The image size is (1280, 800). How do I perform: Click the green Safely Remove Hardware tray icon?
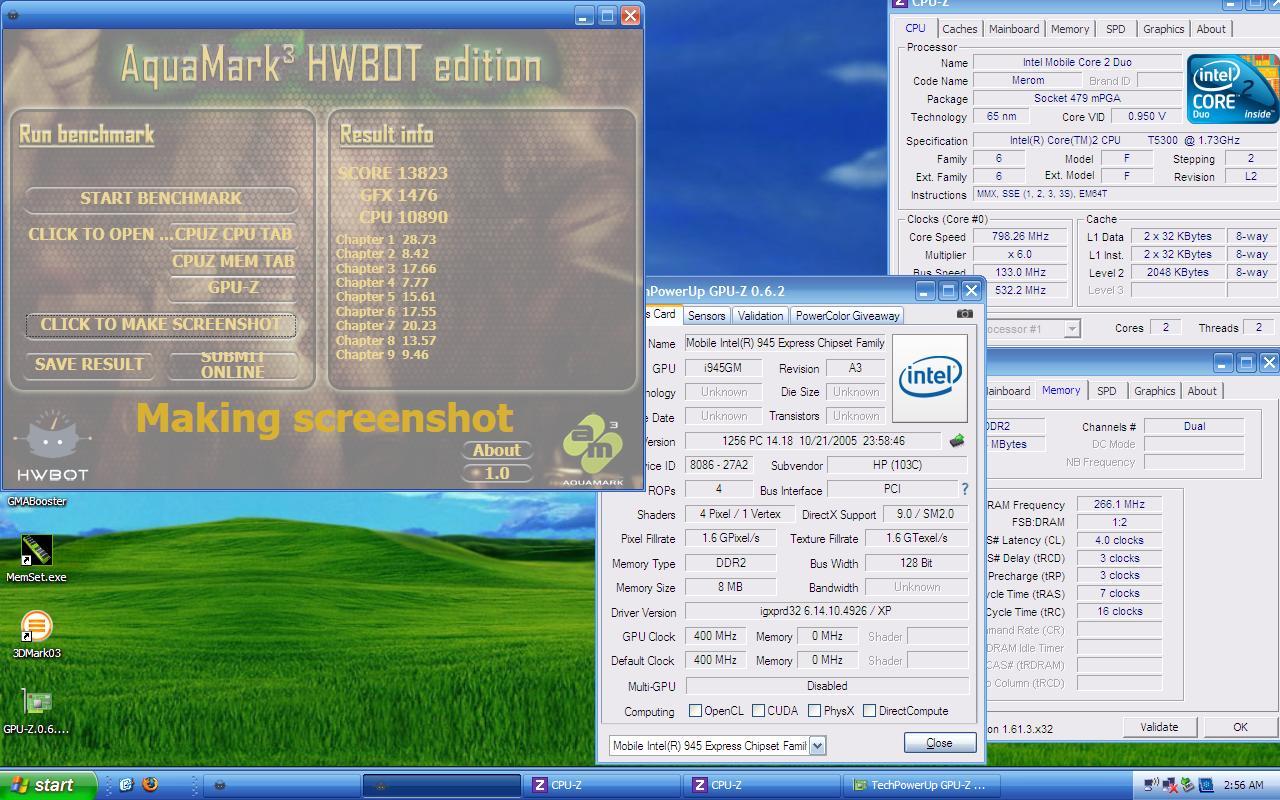[1187, 785]
